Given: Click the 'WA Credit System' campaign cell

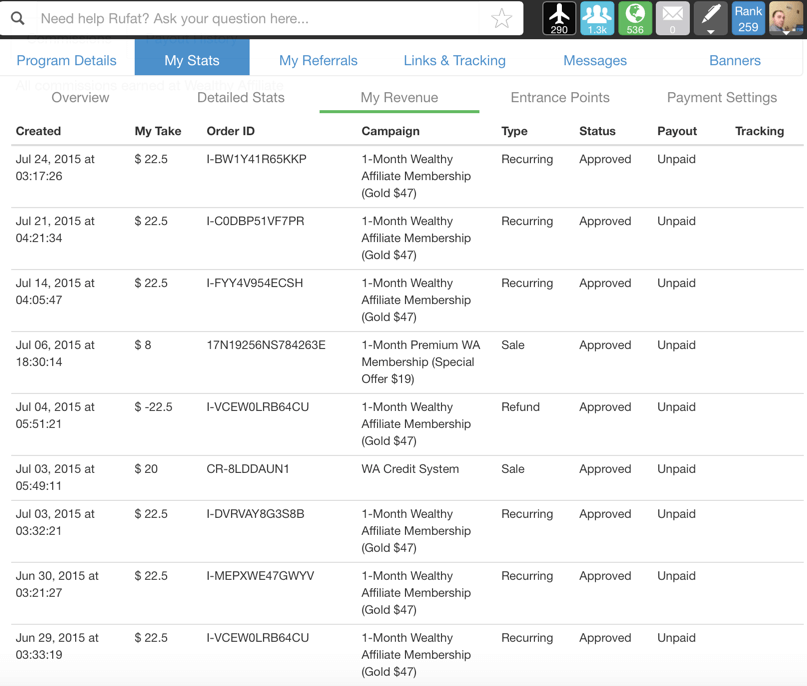Looking at the screenshot, I should pyautogui.click(x=410, y=469).
